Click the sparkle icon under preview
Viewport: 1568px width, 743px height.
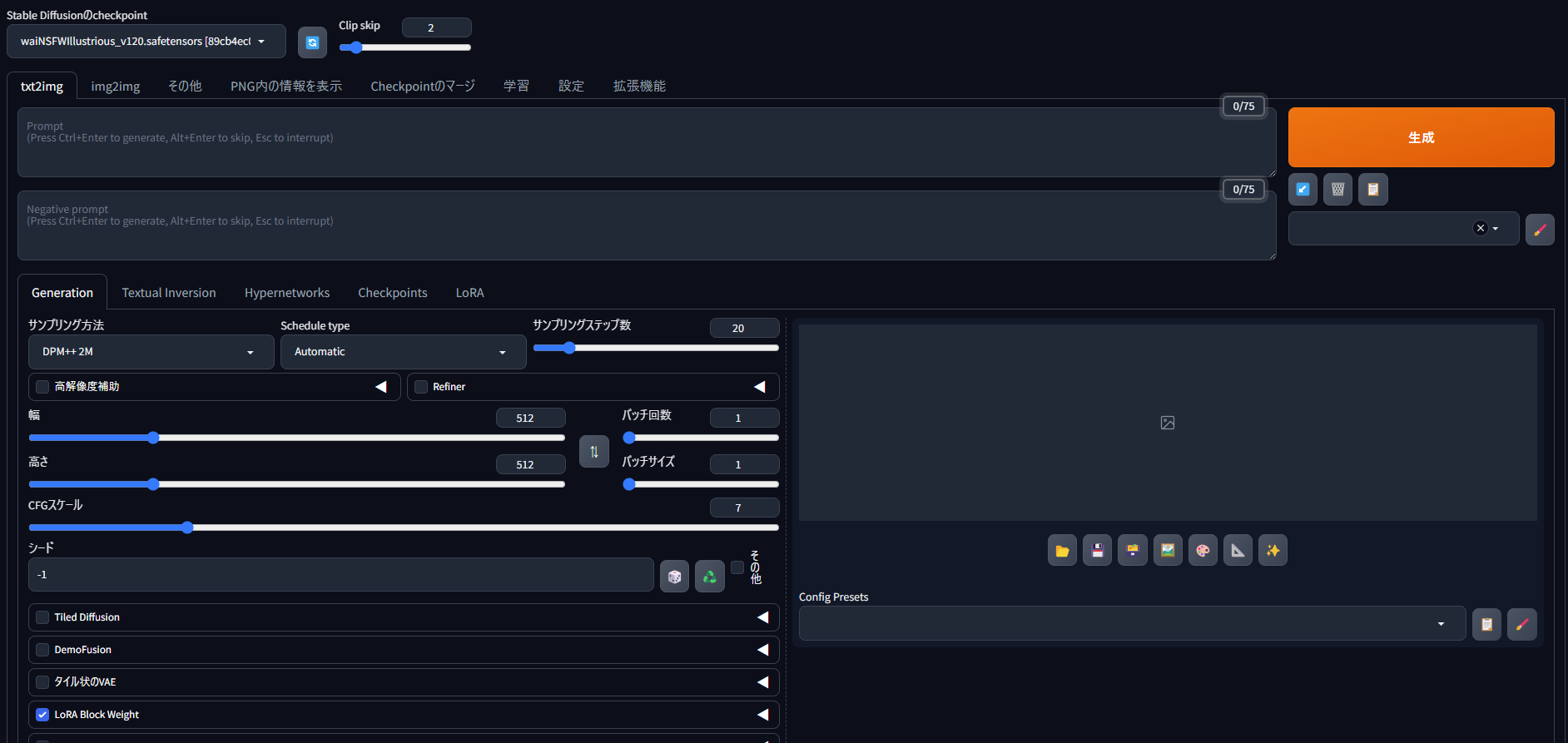pos(1273,551)
